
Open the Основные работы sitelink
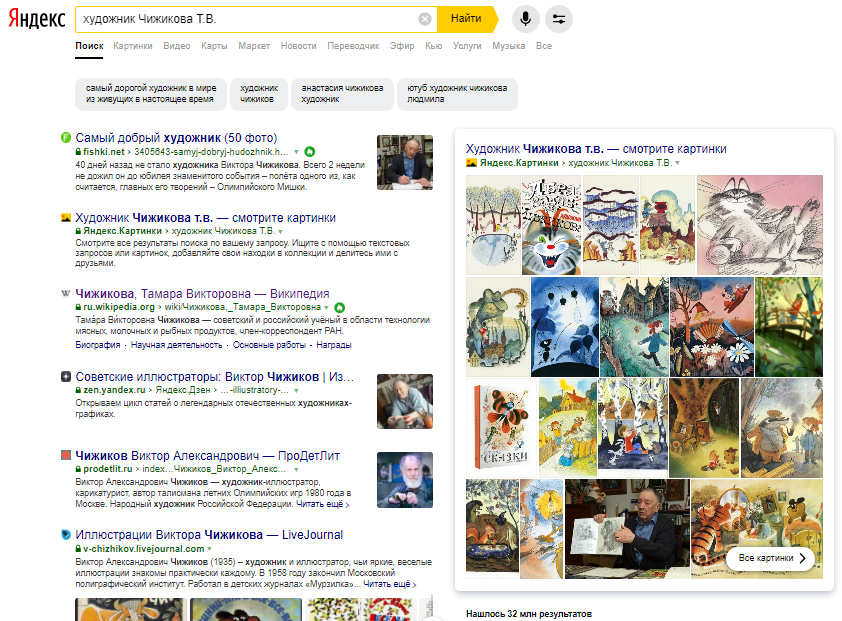tap(269, 345)
